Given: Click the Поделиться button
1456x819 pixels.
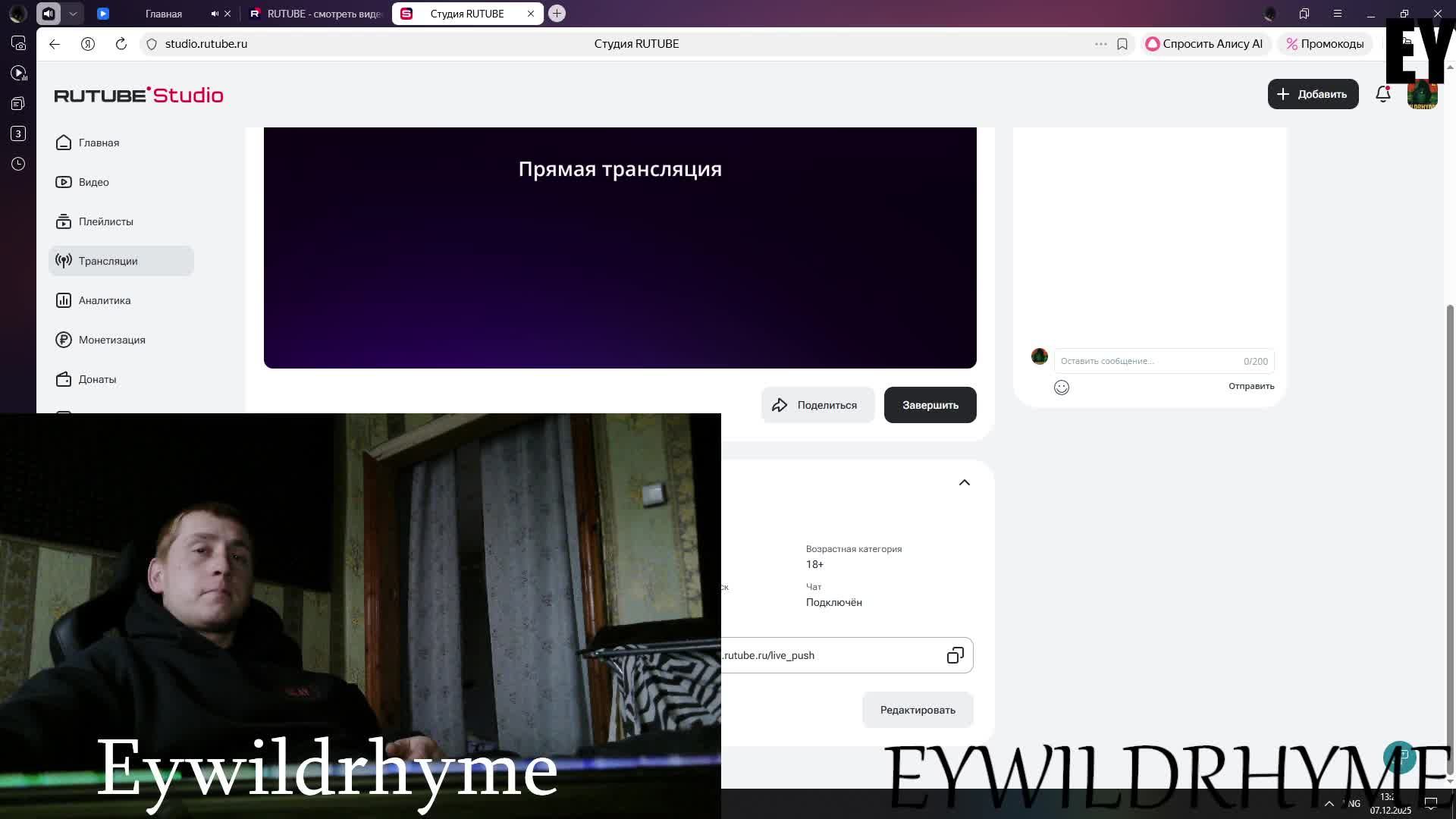Looking at the screenshot, I should pos(817,405).
